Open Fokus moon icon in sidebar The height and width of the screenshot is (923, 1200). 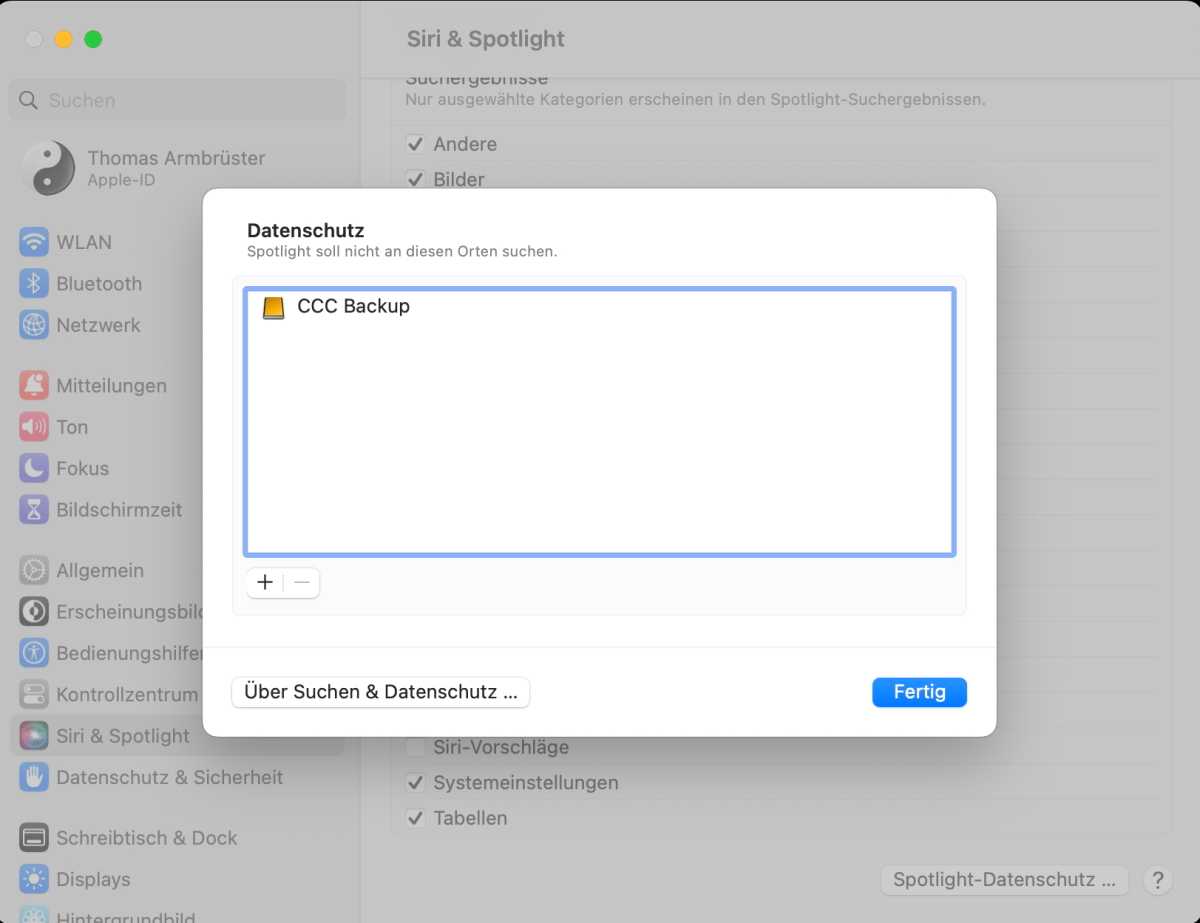pyautogui.click(x=34, y=468)
